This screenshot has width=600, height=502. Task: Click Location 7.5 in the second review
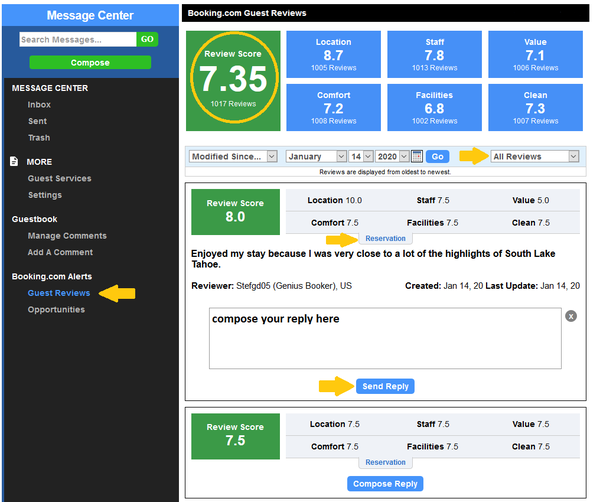tap(334, 424)
